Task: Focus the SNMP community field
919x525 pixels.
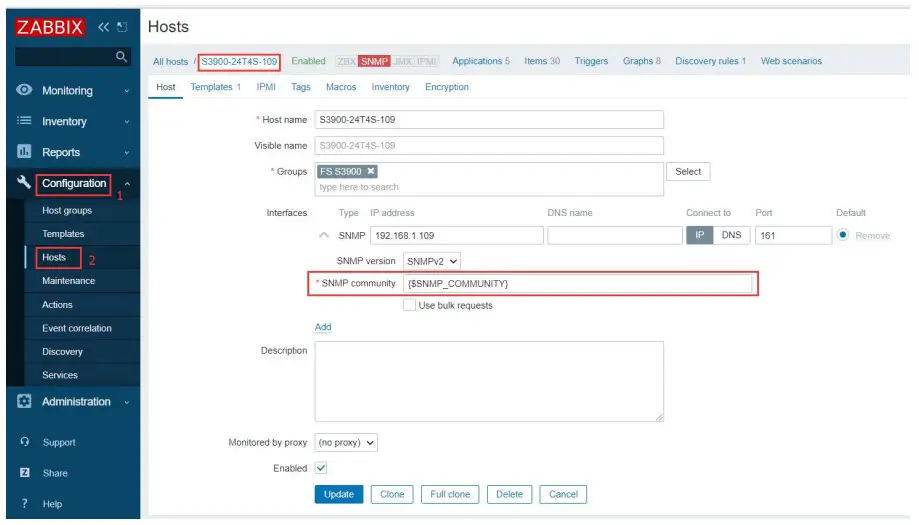Action: point(577,284)
